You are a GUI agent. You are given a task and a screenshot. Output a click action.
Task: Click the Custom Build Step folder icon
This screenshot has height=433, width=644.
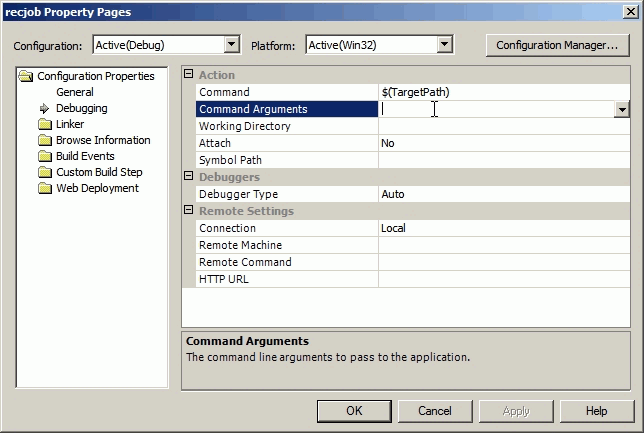(45, 172)
